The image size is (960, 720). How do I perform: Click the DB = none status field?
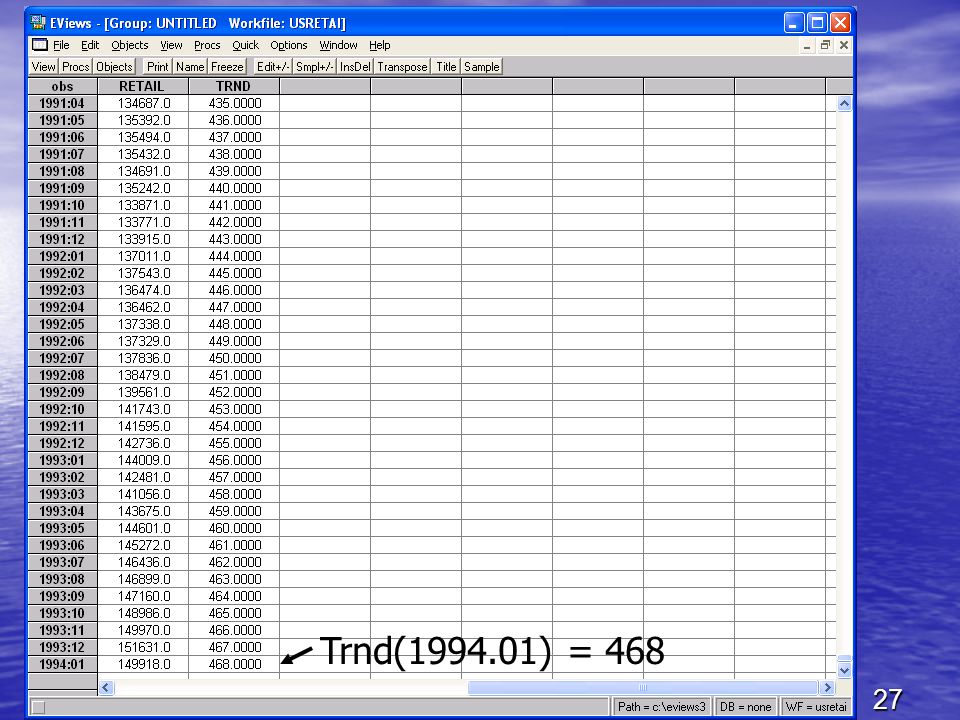745,707
